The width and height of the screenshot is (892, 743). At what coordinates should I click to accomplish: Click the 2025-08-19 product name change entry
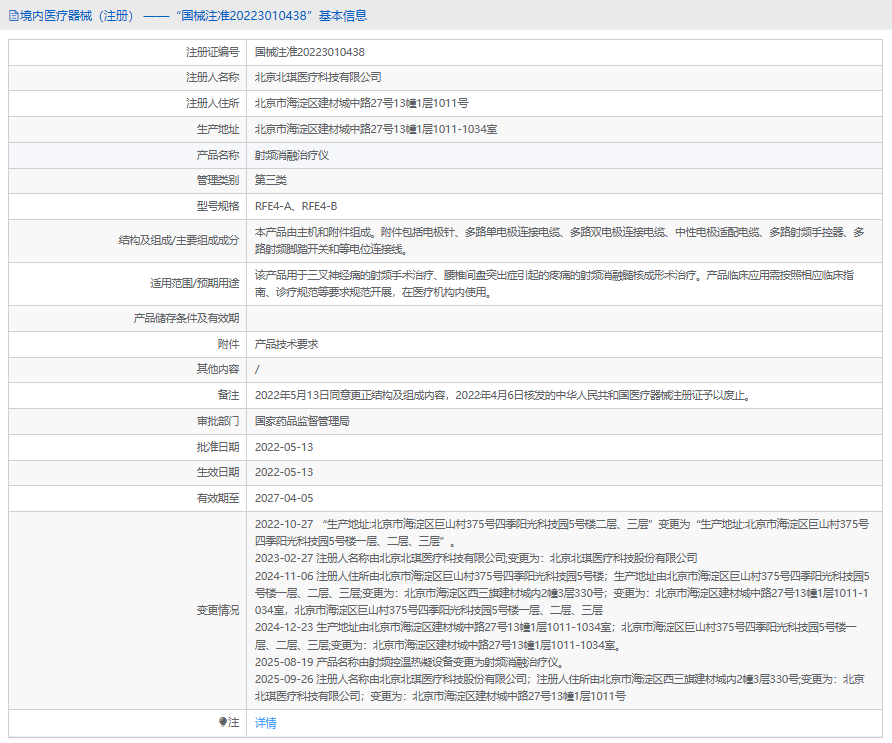tap(410, 663)
